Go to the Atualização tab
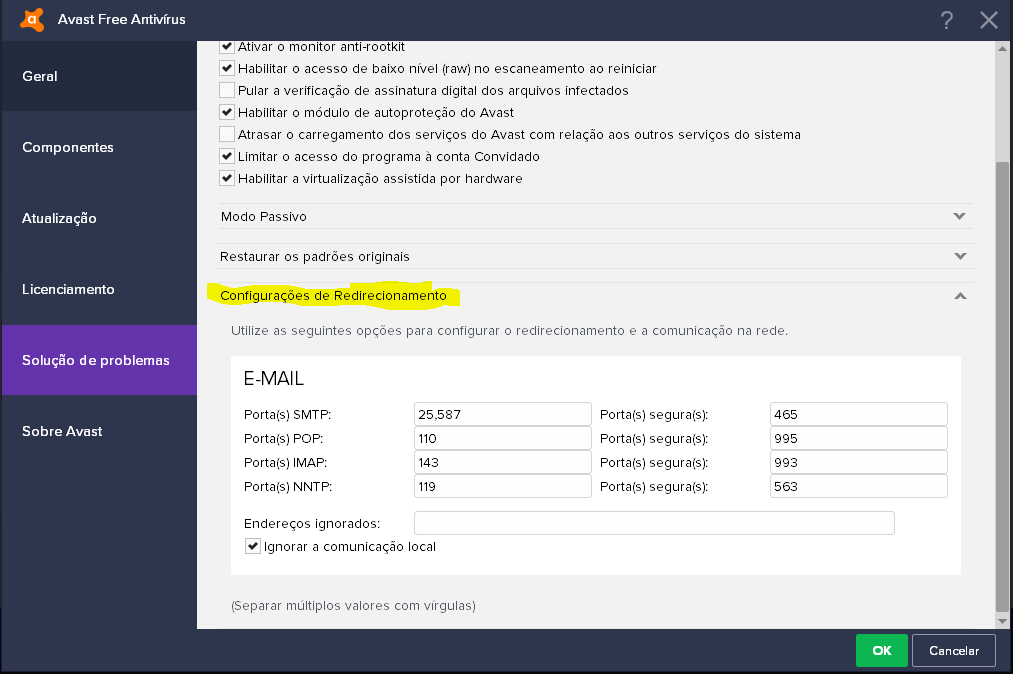Viewport: 1013px width, 674px height. (x=98, y=218)
